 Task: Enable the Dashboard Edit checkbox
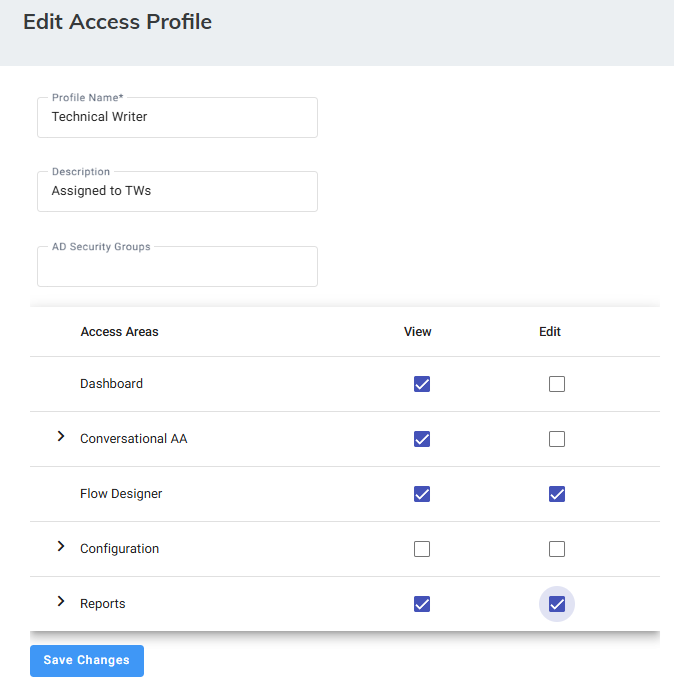557,384
